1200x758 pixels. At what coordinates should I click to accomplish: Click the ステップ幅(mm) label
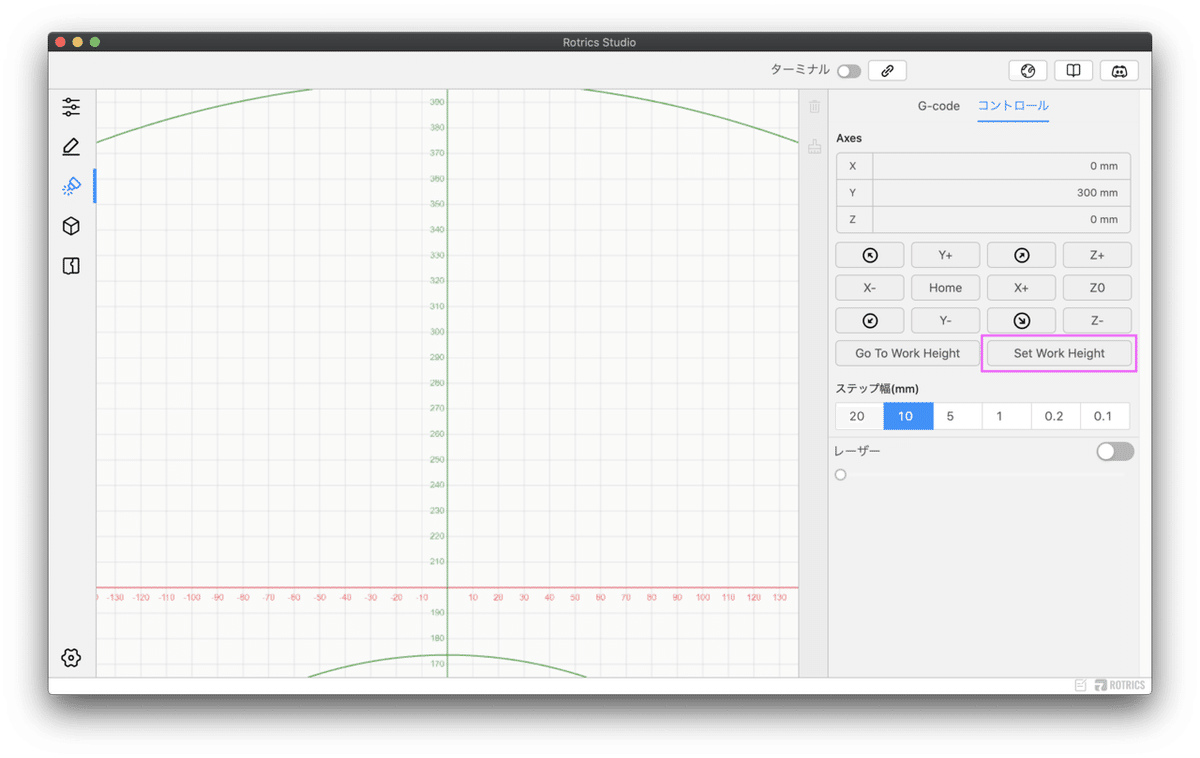coord(877,388)
